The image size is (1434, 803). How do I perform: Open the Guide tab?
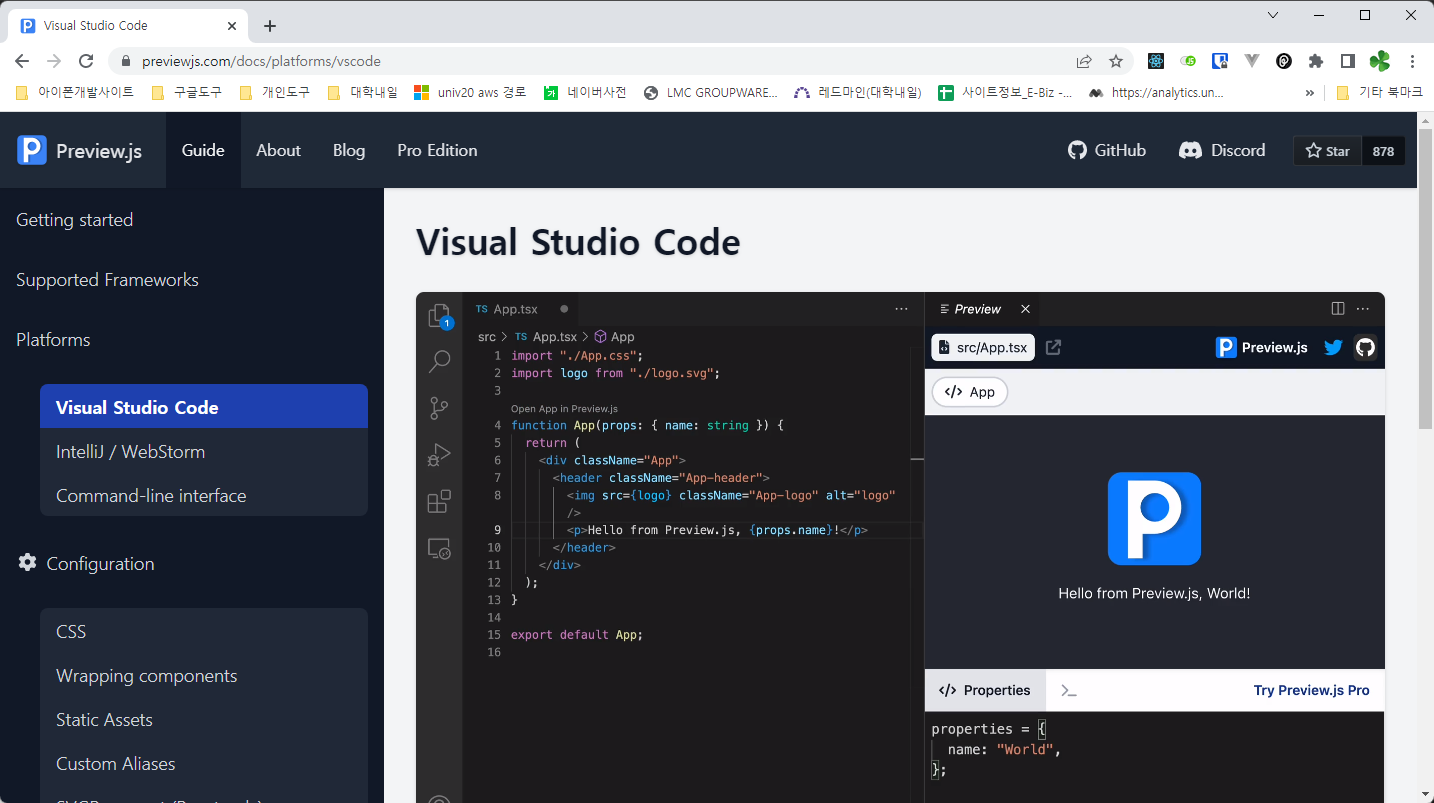(x=203, y=150)
